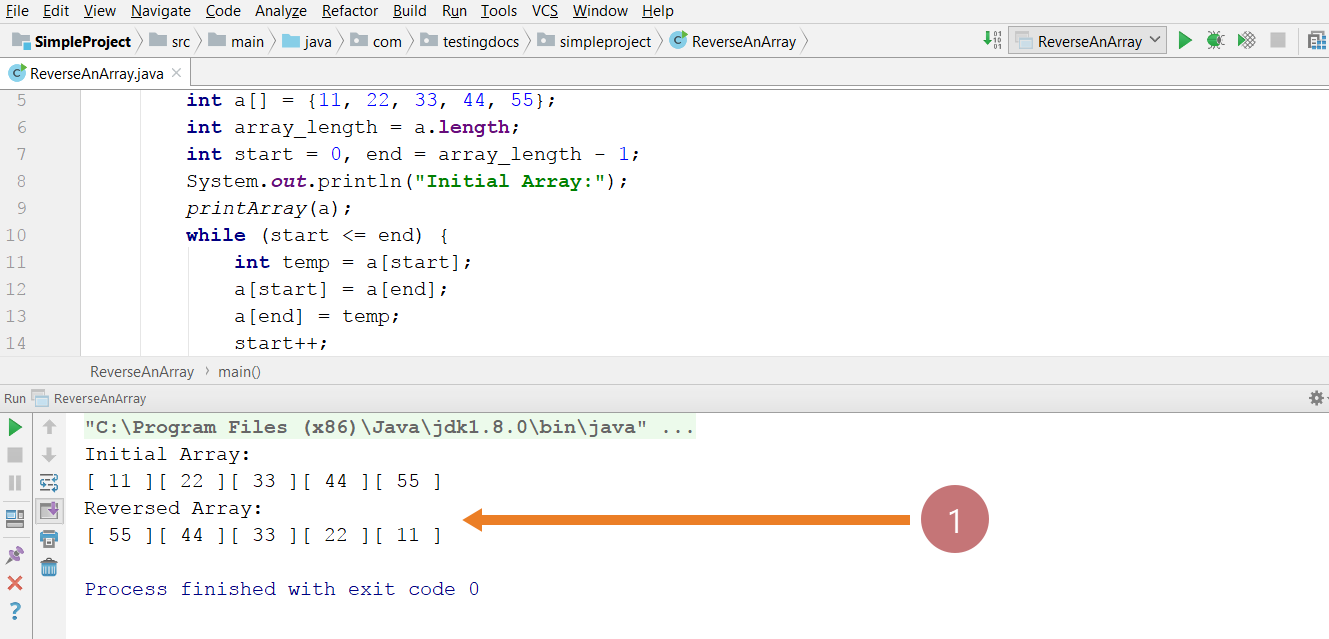Open the View menu
1329x639 pixels.
(x=100, y=11)
